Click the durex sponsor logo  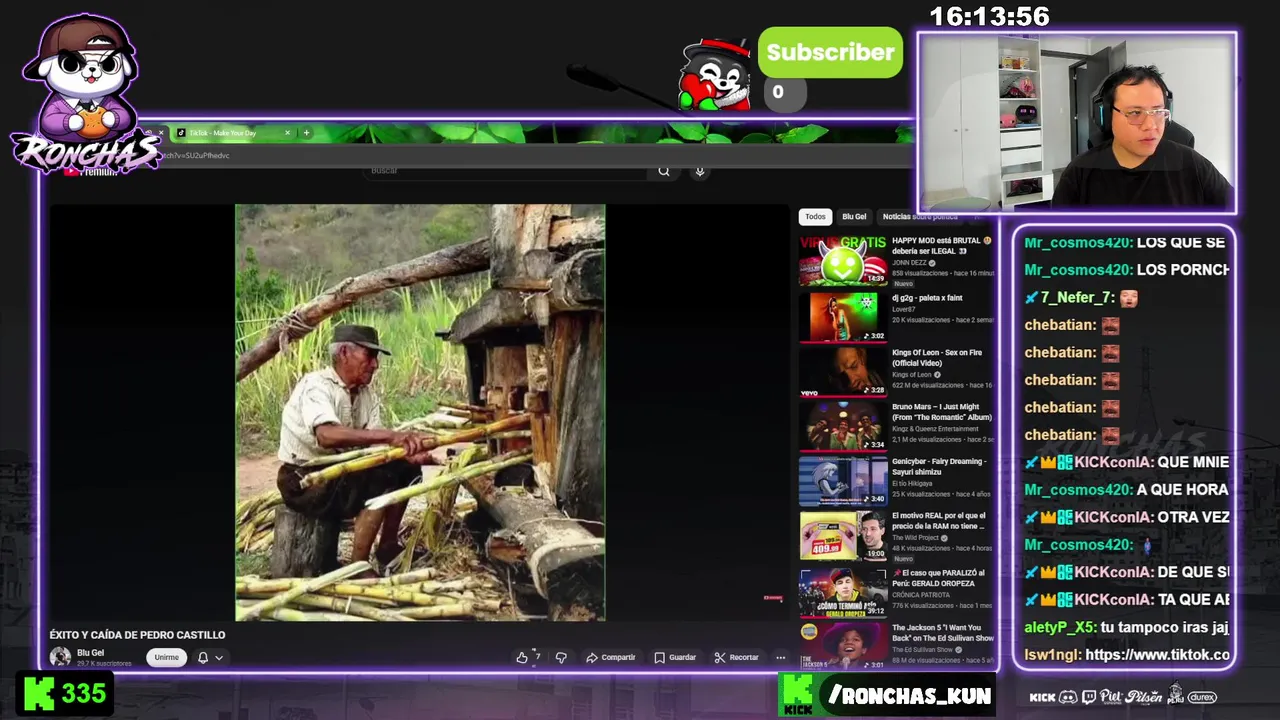1202,697
